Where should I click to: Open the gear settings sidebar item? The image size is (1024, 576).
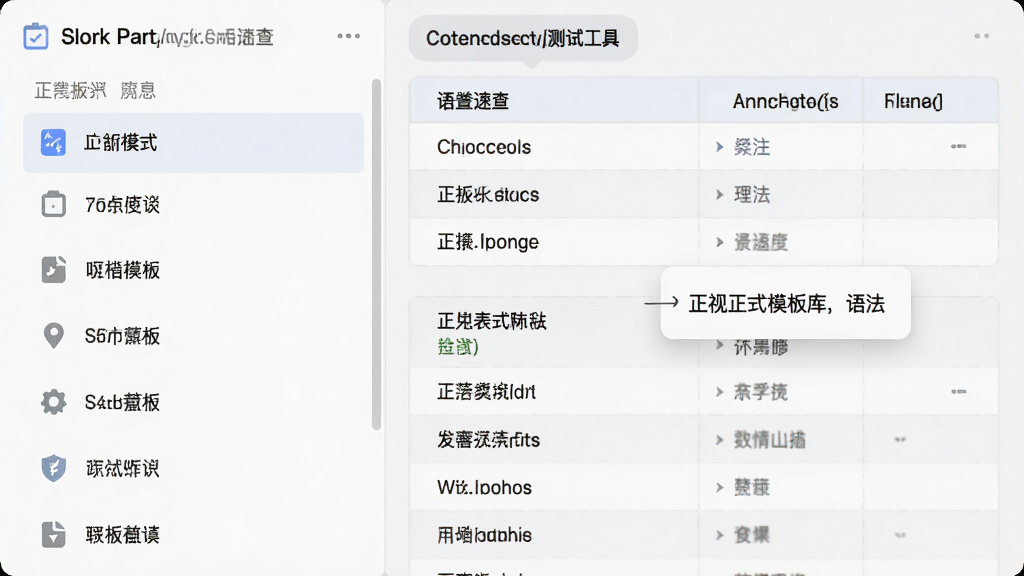click(54, 402)
